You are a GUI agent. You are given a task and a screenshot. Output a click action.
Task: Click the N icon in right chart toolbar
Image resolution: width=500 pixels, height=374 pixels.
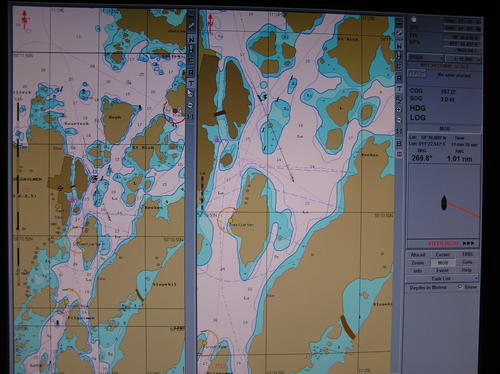point(399,46)
